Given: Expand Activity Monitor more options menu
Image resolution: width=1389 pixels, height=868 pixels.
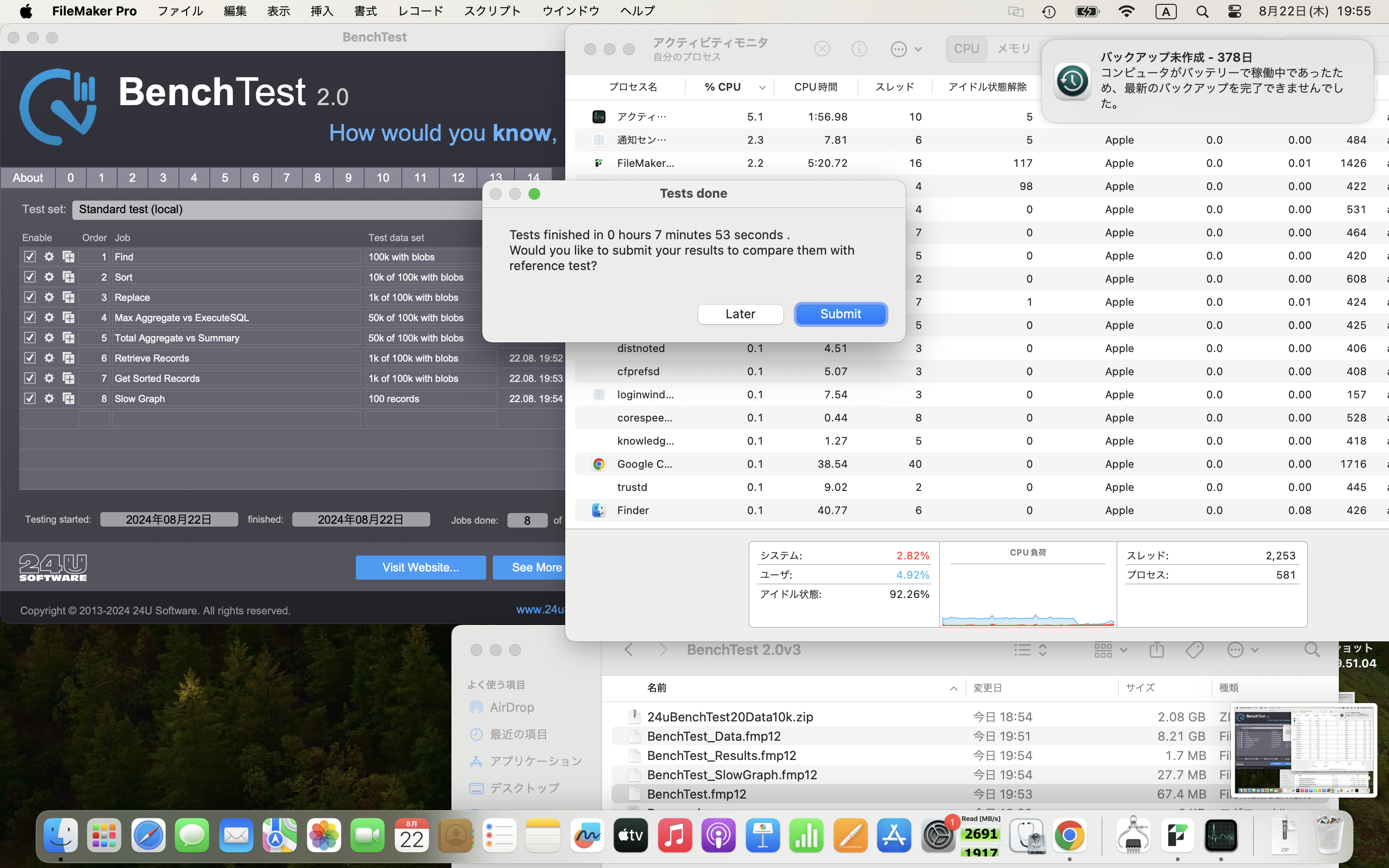Looking at the screenshot, I should click(906, 49).
